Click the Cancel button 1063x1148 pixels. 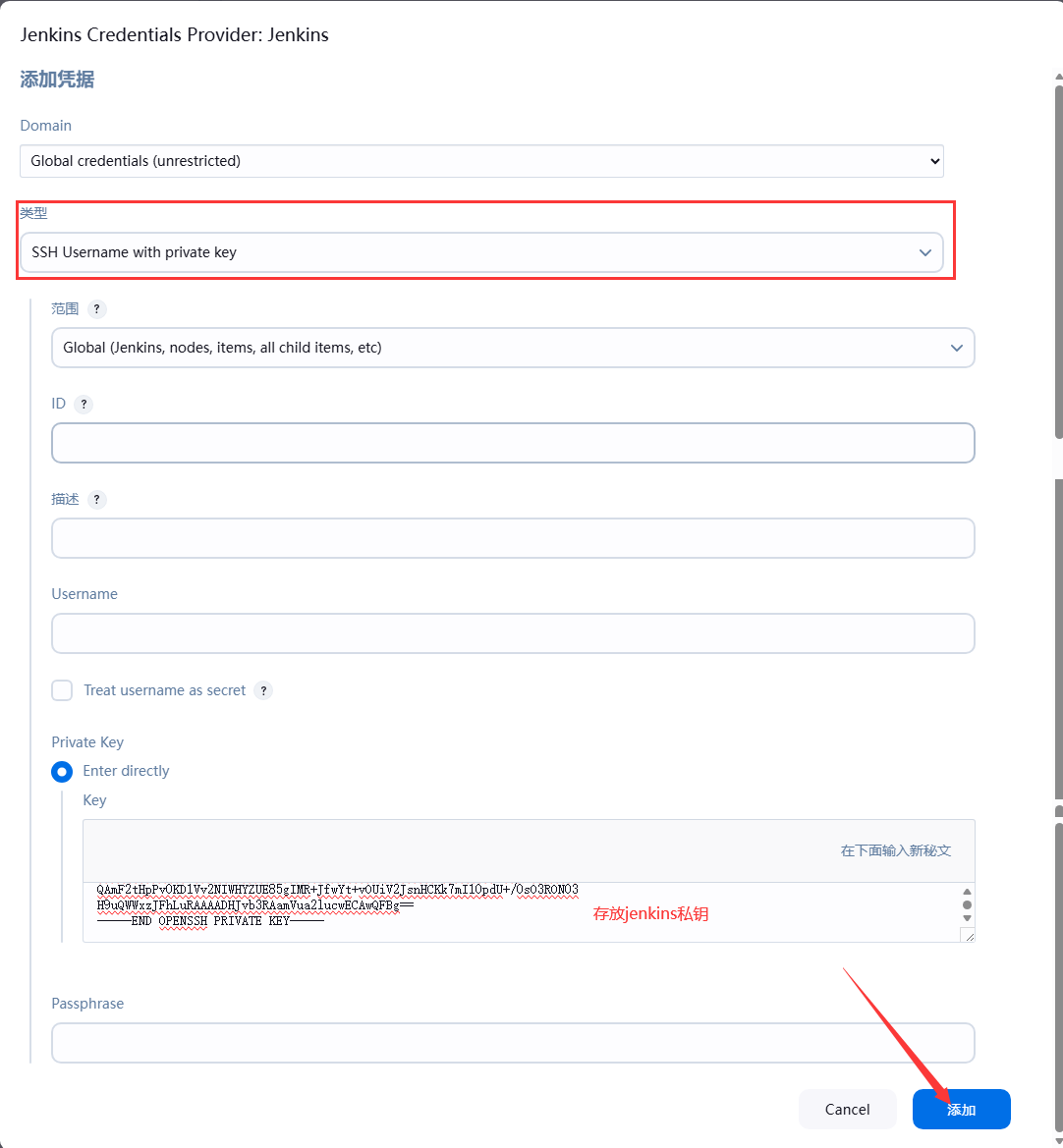[848, 1109]
